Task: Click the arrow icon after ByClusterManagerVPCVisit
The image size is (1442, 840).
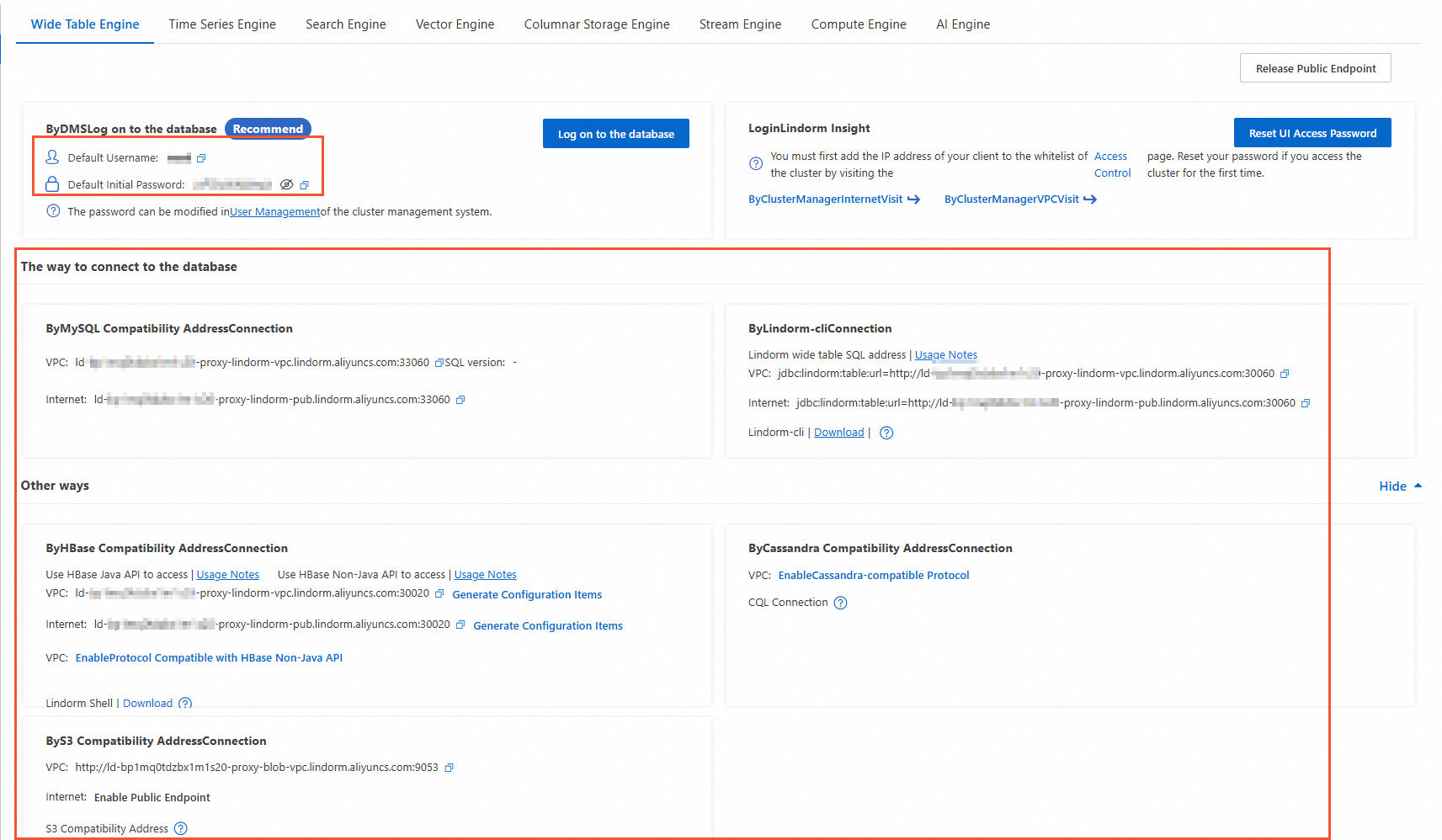Action: tap(1090, 199)
